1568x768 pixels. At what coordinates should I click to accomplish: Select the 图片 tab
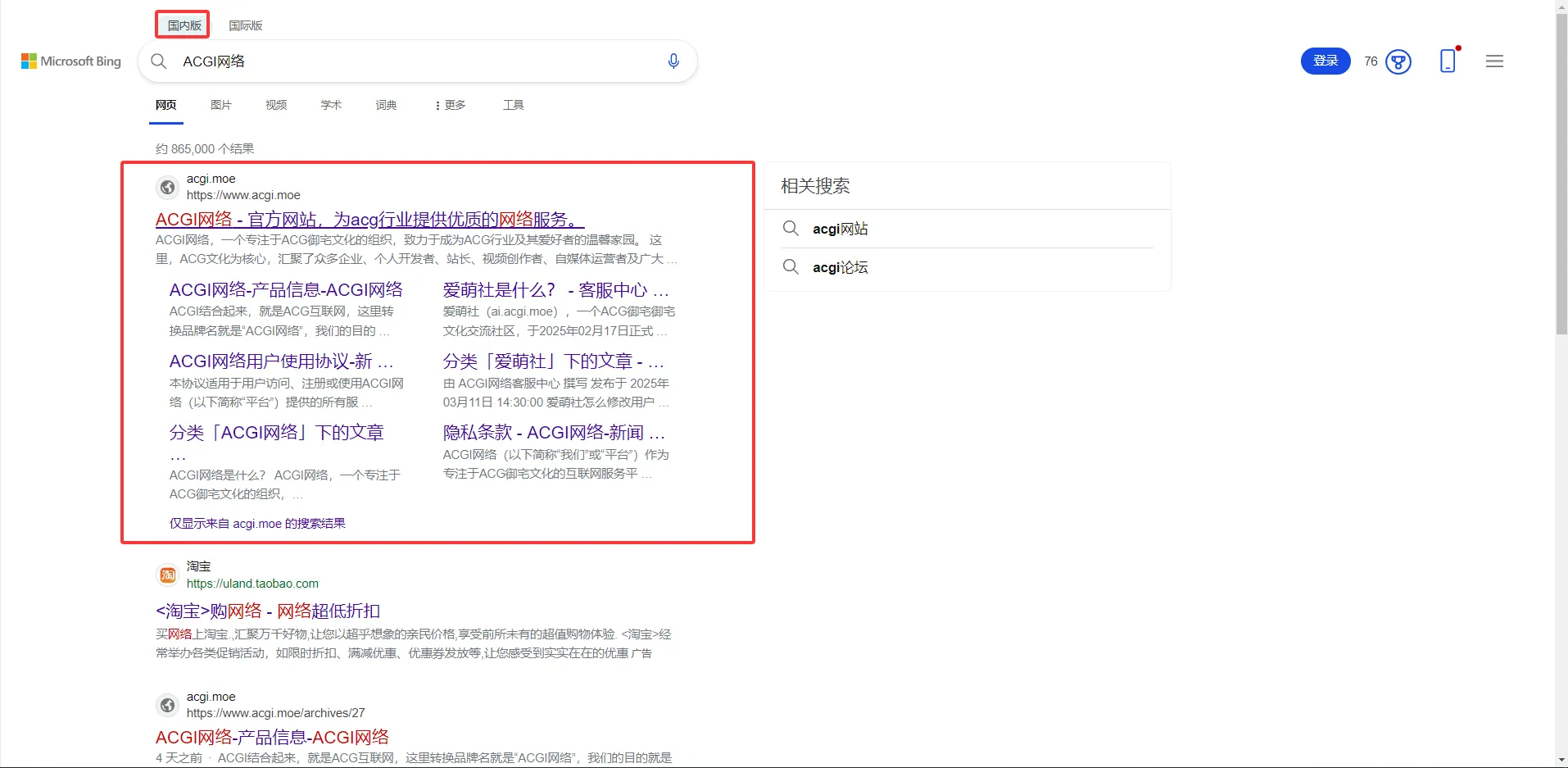pyautogui.click(x=221, y=105)
